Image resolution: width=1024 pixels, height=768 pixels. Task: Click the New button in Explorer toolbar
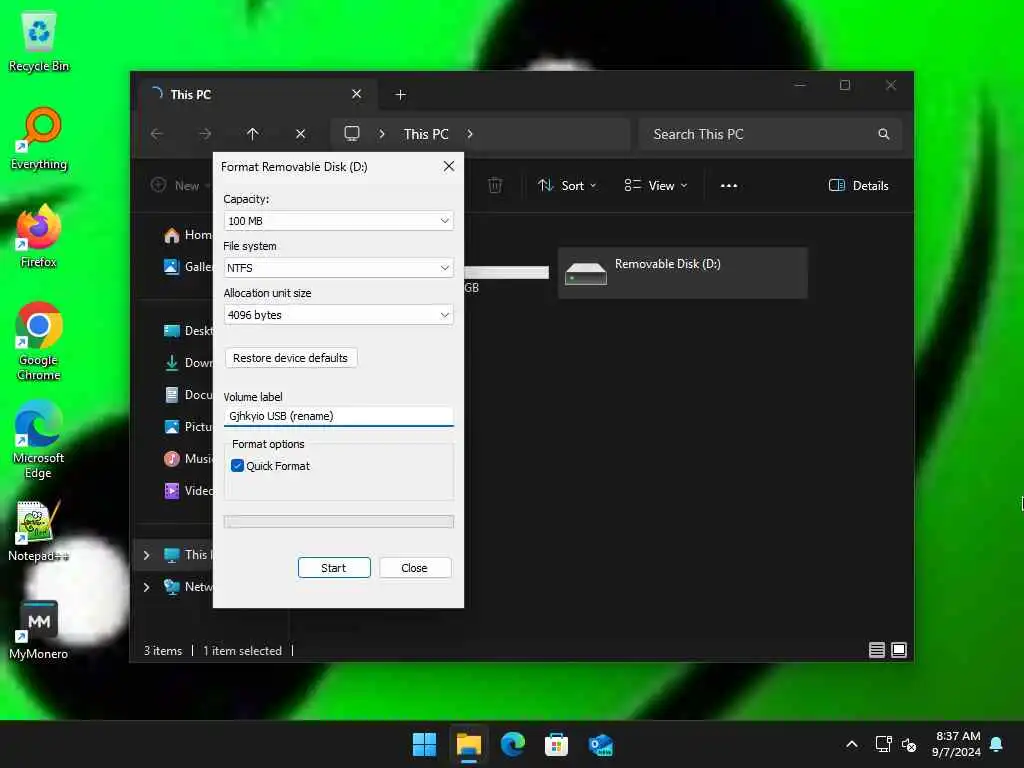pyautogui.click(x=180, y=185)
